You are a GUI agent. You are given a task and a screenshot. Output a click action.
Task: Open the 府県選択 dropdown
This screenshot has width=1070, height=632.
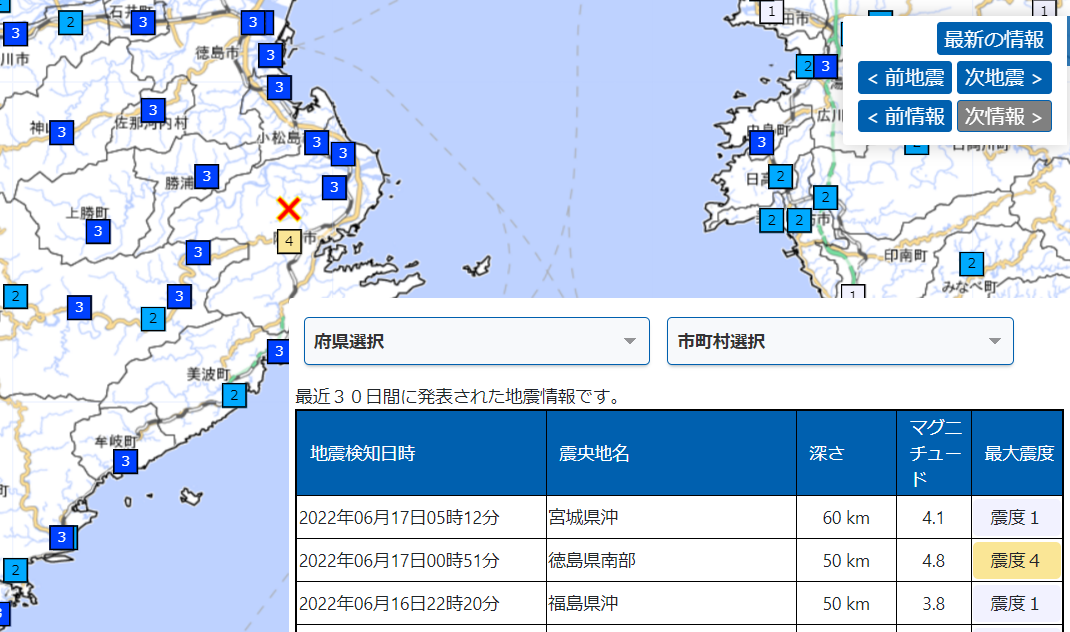(x=477, y=341)
